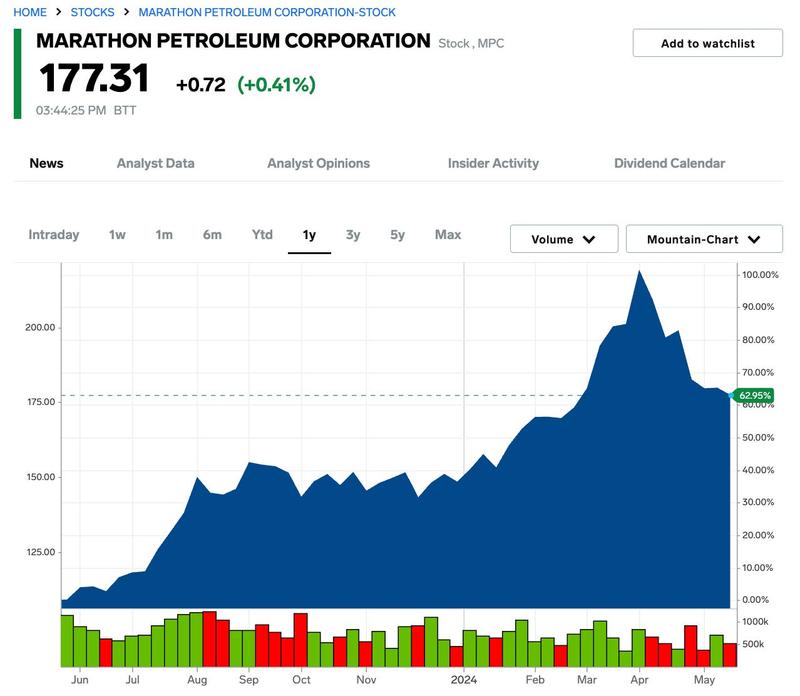Click the 150.00 price axis label
Image resolution: width=800 pixels, height=696 pixels.
click(41, 477)
